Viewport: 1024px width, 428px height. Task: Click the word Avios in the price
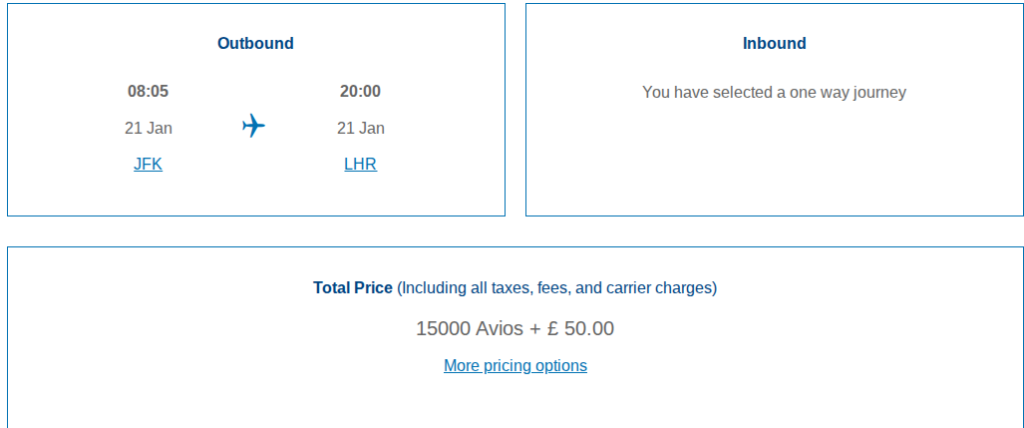(x=497, y=328)
